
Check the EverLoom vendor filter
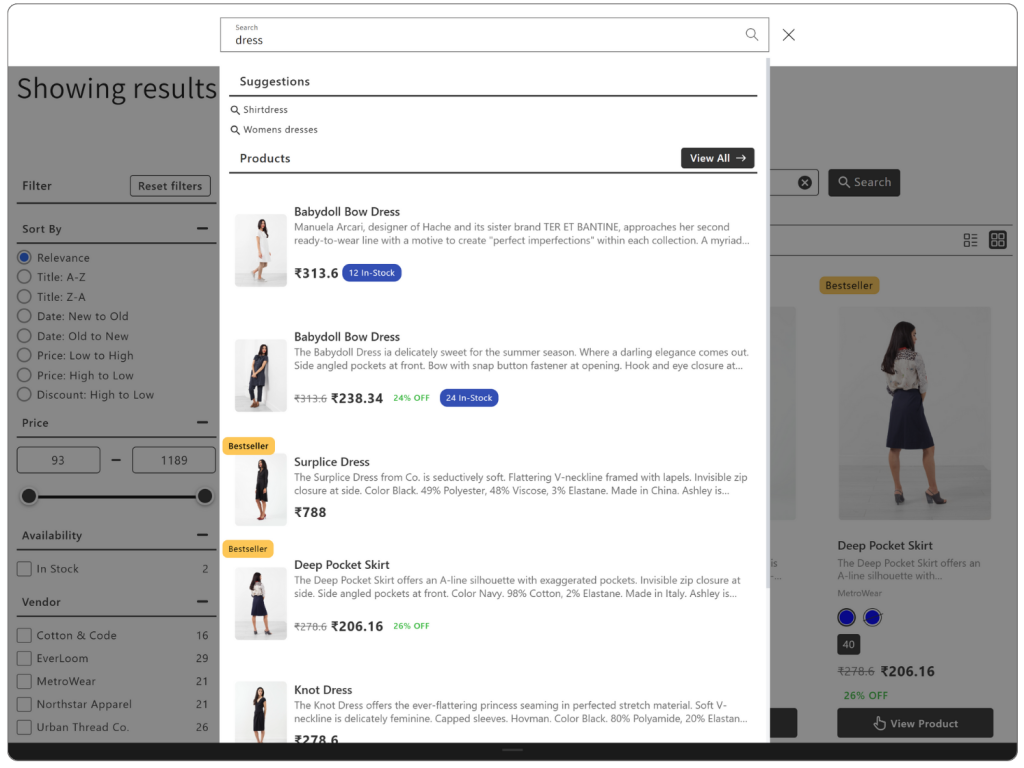pyautogui.click(x=24, y=658)
